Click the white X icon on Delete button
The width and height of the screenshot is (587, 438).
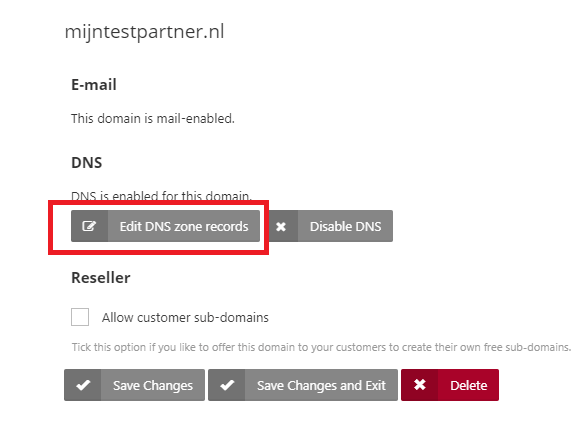coord(420,384)
